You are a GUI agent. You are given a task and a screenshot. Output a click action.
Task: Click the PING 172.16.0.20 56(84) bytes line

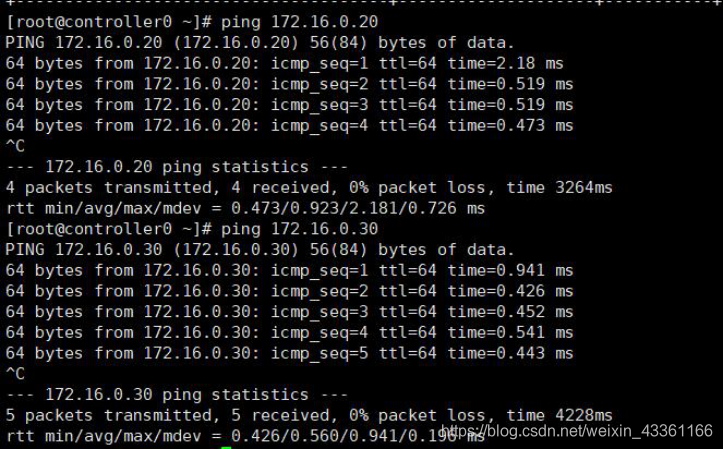260,42
